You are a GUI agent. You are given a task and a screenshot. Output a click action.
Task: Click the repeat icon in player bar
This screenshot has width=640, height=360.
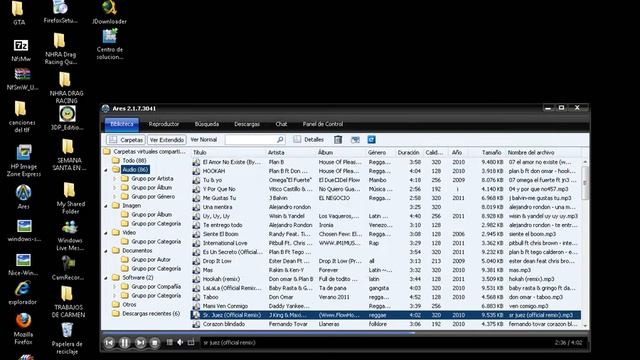pos(191,342)
